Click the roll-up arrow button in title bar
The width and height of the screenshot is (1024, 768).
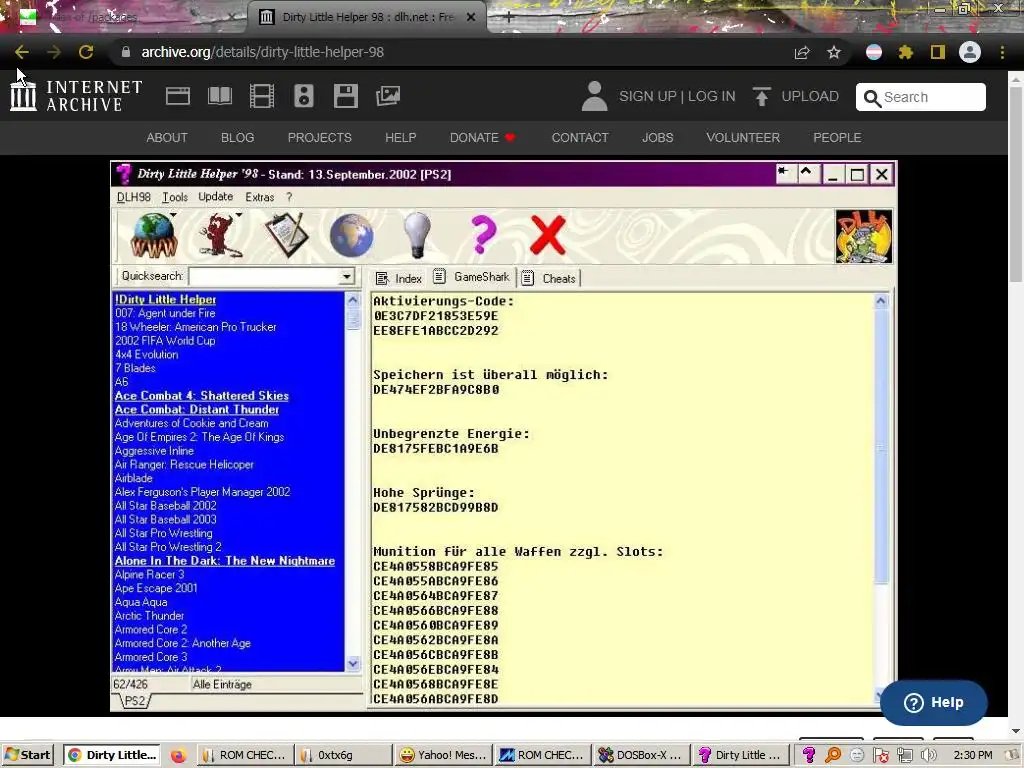(x=806, y=174)
